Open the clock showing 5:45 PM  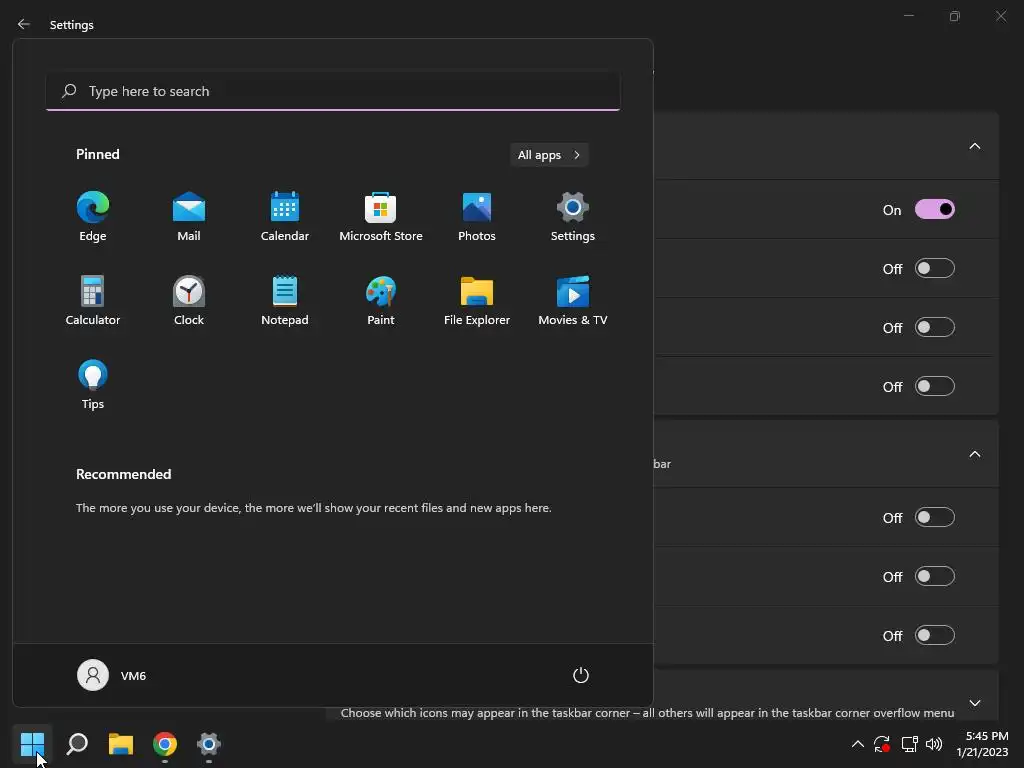[982, 744]
